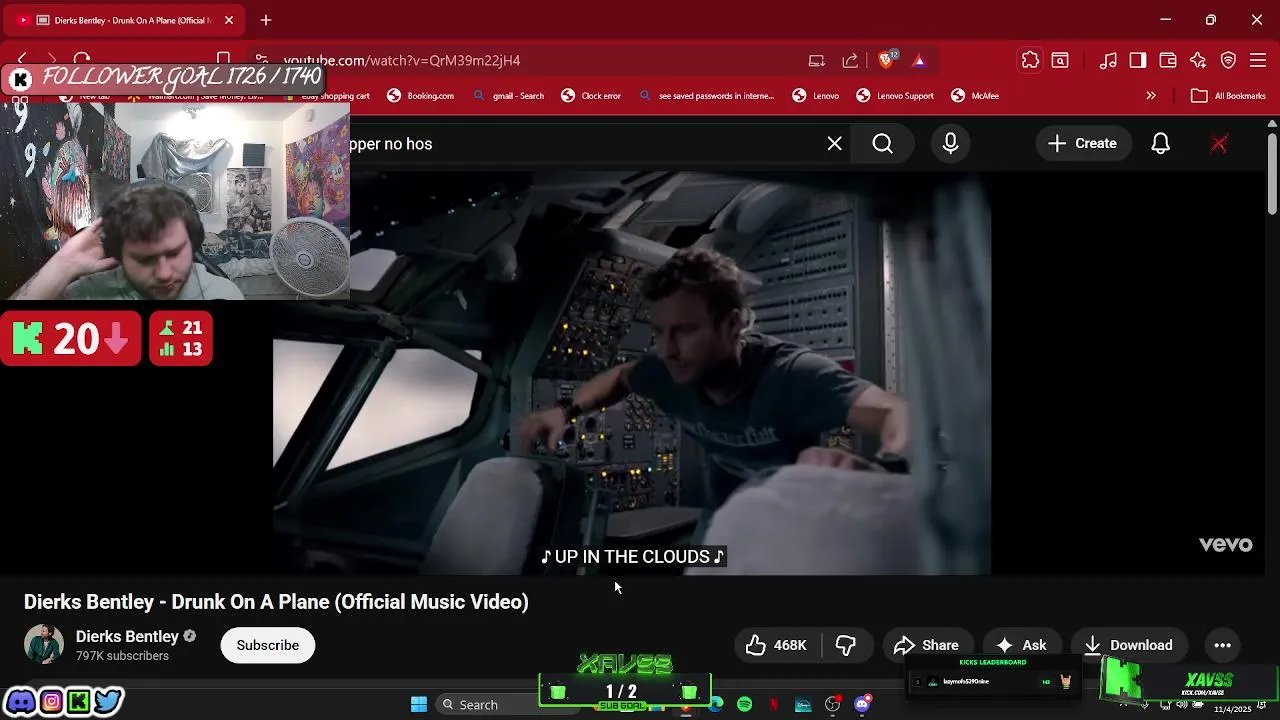Click the share page icon in address bar
The image size is (1280, 720).
pyautogui.click(x=850, y=60)
